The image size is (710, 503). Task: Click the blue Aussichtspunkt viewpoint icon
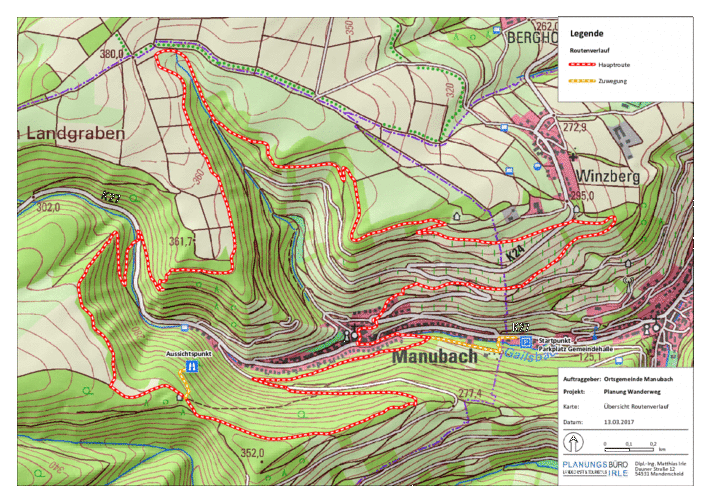[190, 366]
